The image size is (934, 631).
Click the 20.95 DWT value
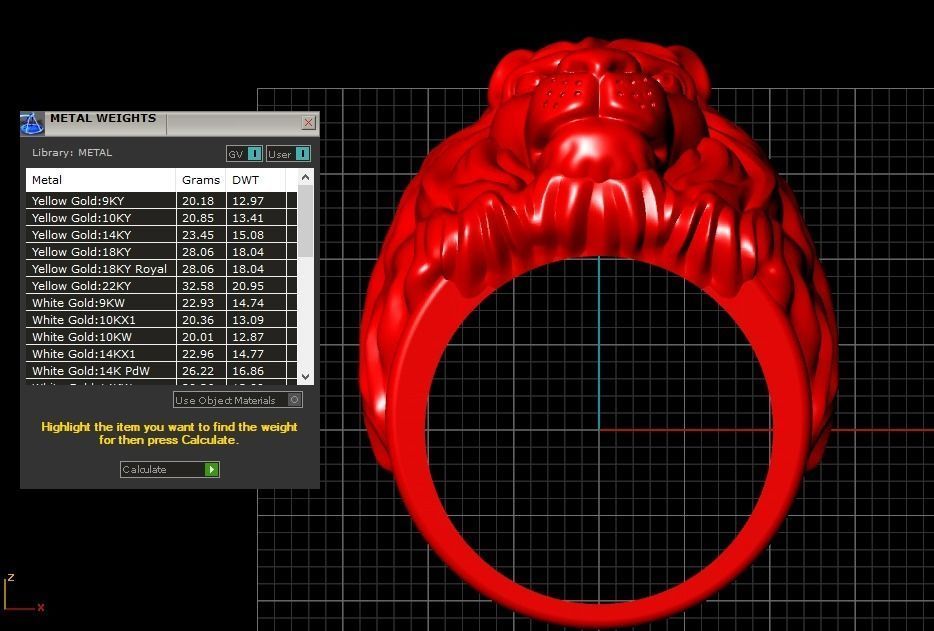tap(248, 285)
